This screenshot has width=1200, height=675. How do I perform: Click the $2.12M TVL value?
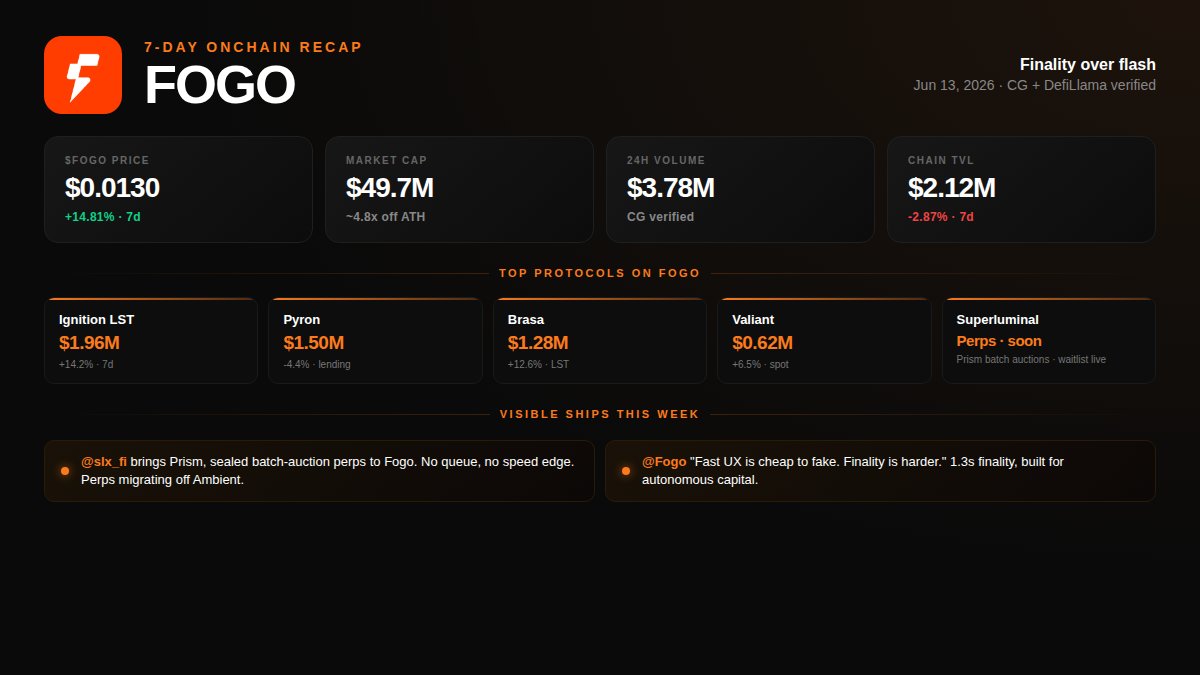[952, 188]
